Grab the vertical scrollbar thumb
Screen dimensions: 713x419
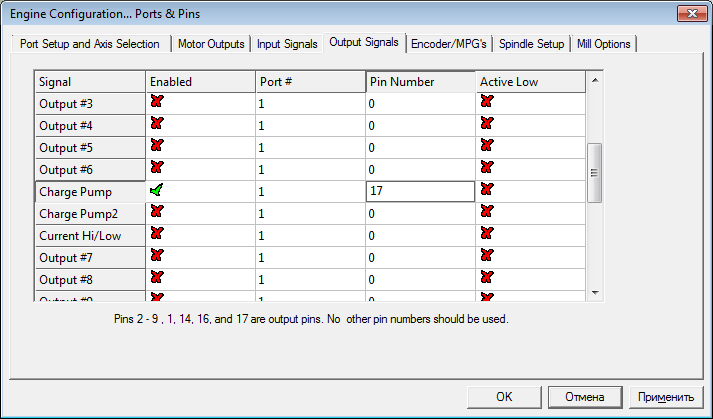[594, 173]
